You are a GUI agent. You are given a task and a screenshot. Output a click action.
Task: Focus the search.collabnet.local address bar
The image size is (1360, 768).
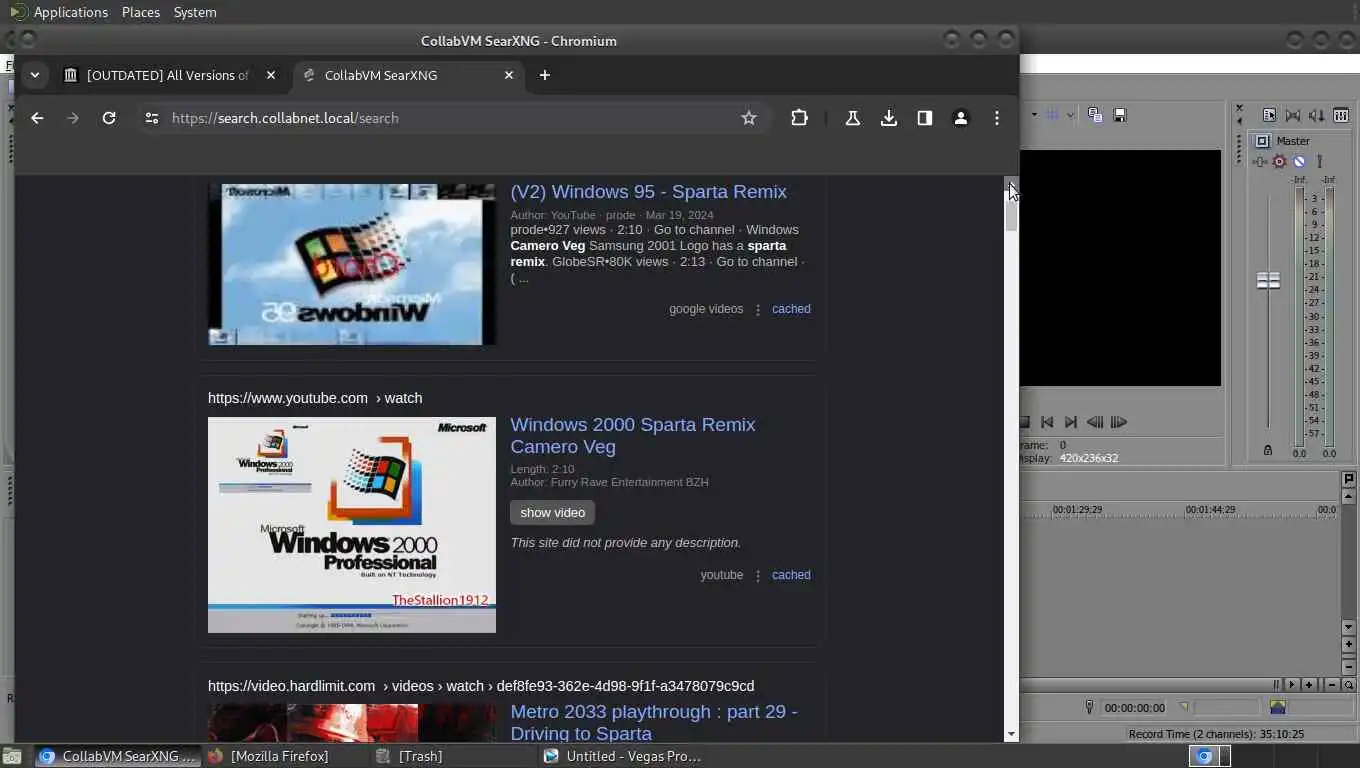(450, 118)
